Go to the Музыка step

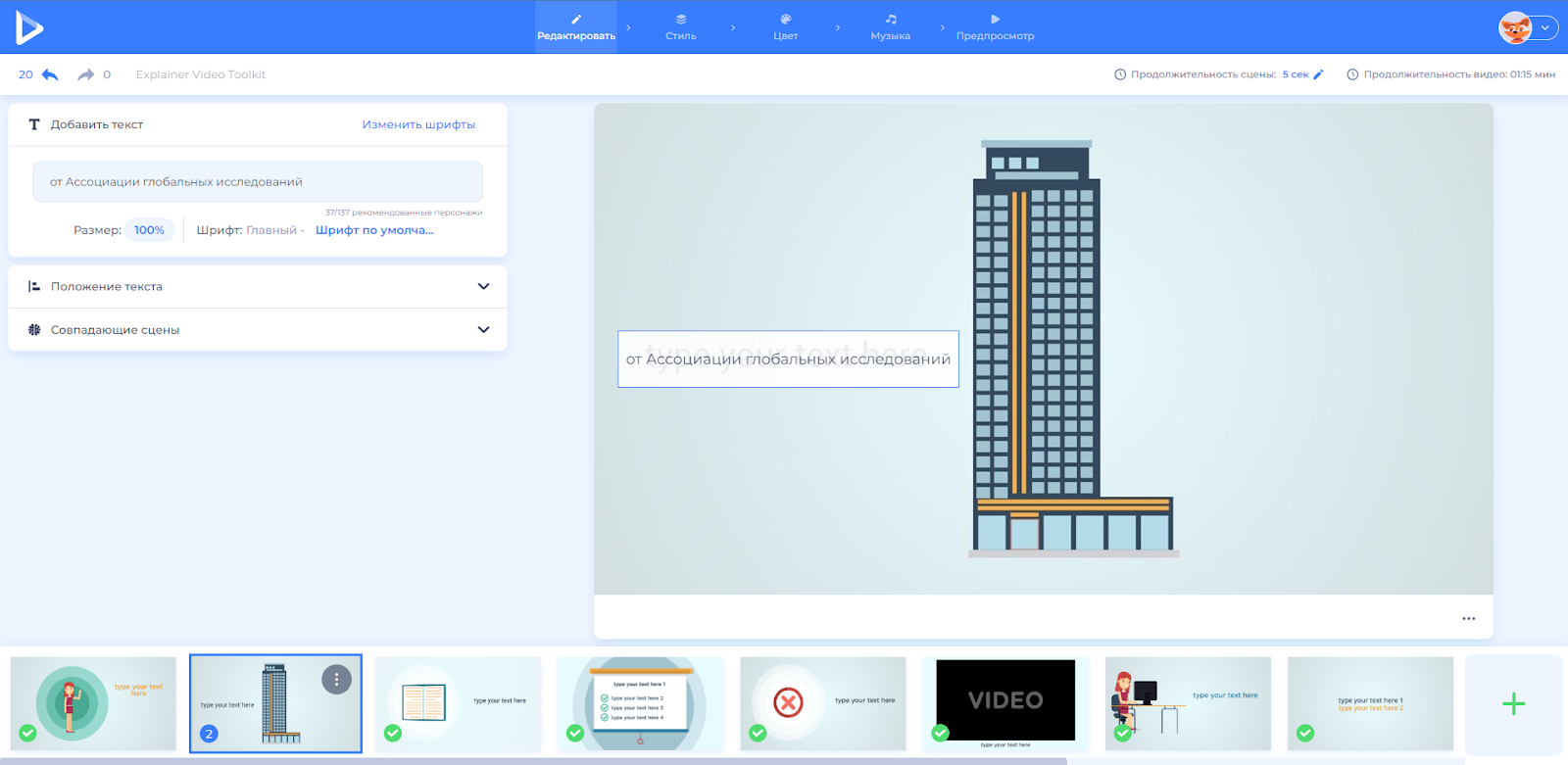890,26
